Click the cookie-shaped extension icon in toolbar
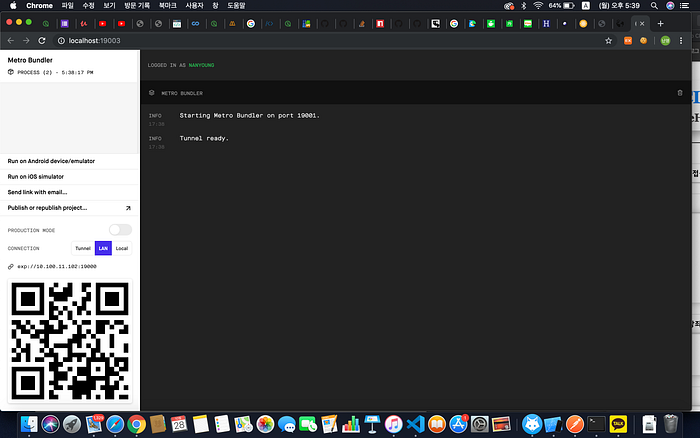Screen dimensions: 700x438 (x=643, y=41)
